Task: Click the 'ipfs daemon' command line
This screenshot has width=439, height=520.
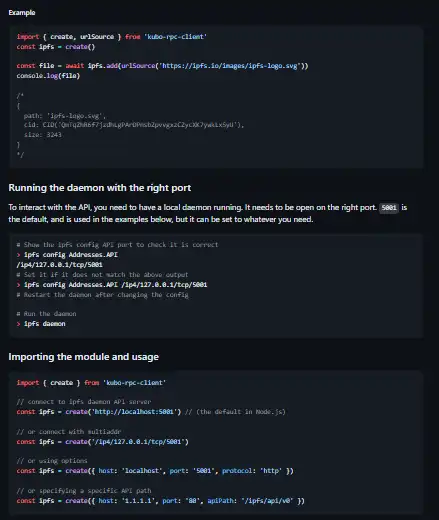Action: point(45,324)
